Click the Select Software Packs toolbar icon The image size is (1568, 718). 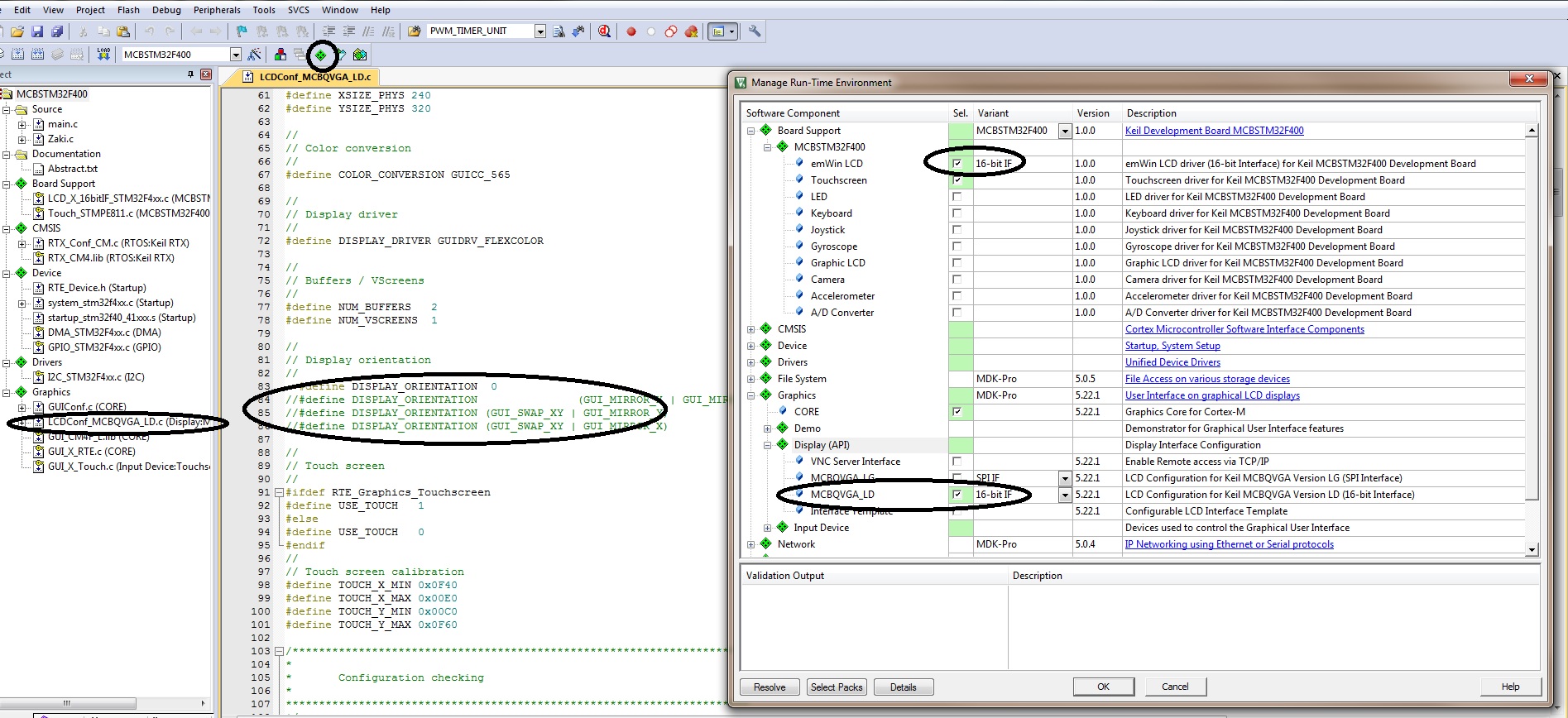coord(341,55)
